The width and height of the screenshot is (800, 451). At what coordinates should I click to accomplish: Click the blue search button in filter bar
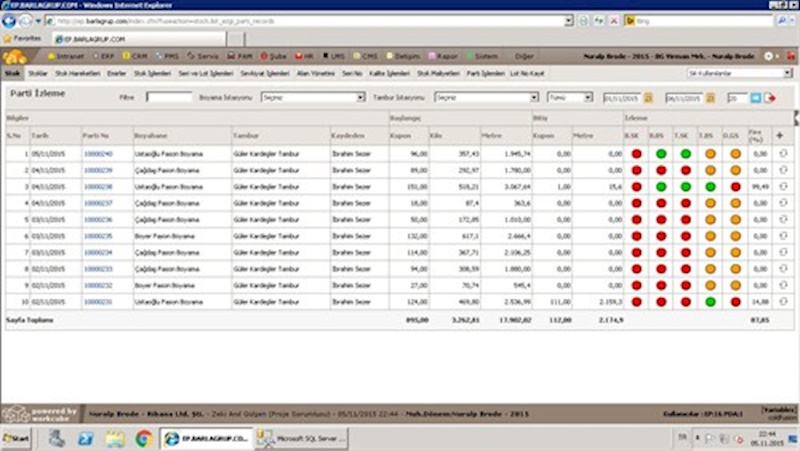click(x=756, y=98)
